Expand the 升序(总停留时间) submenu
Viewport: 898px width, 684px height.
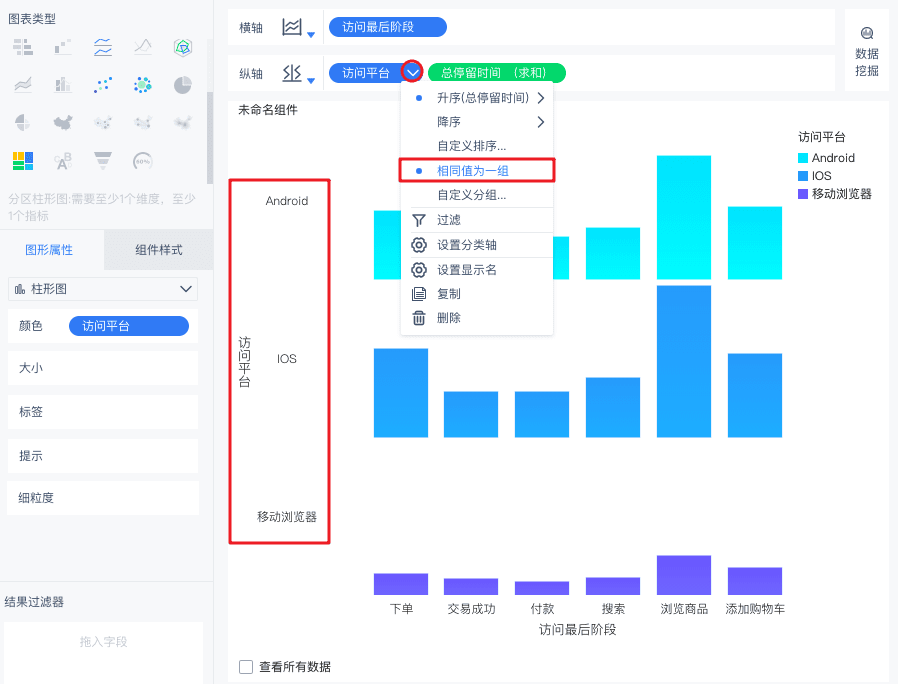[x=541, y=98]
